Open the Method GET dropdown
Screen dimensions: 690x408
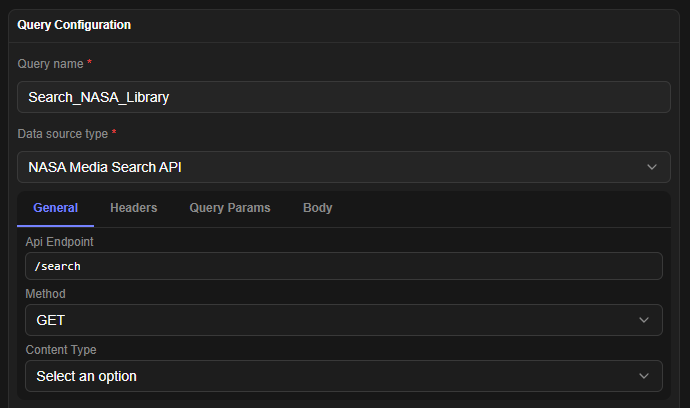click(344, 320)
